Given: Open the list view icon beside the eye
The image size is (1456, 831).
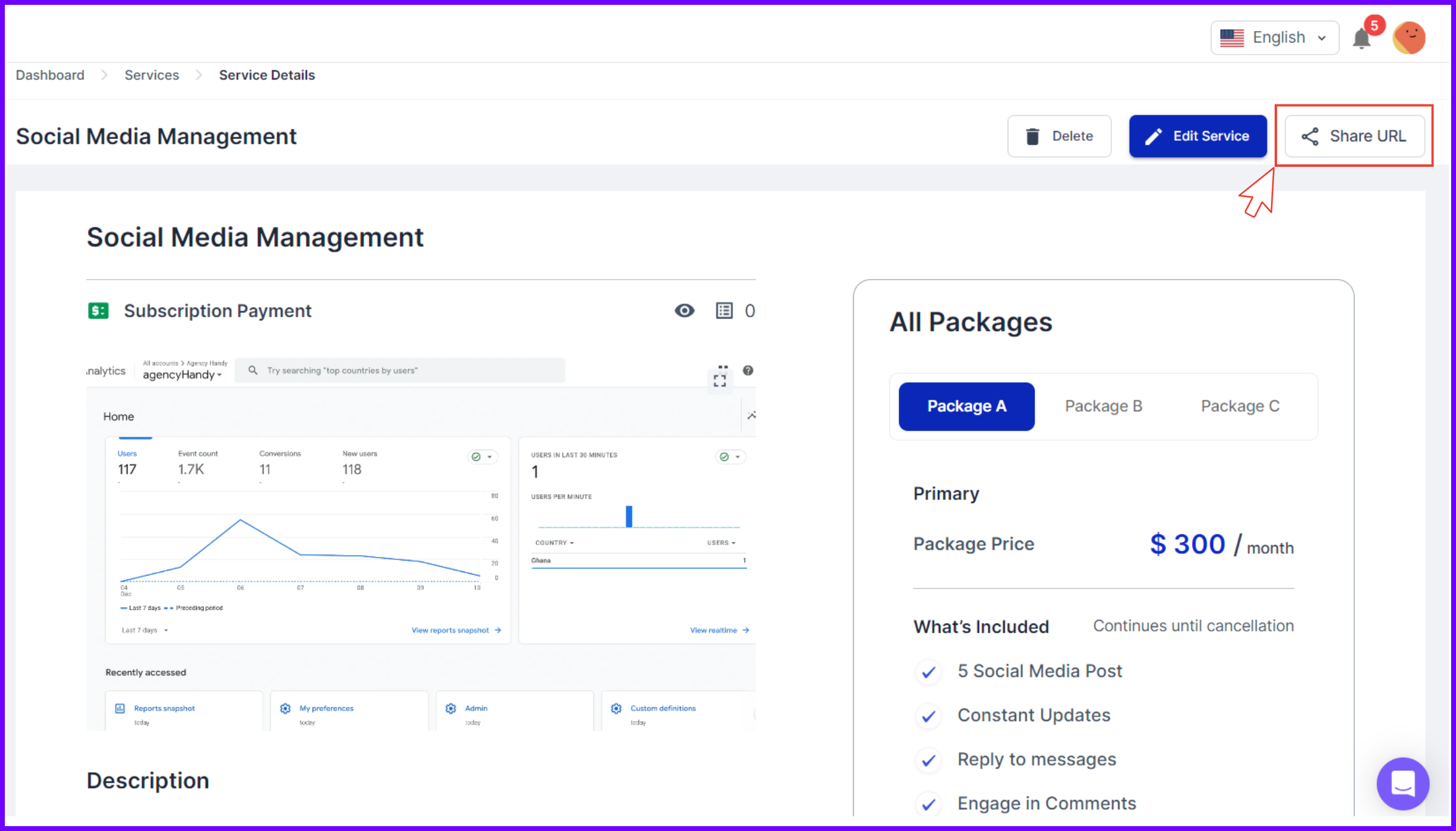Looking at the screenshot, I should [724, 311].
